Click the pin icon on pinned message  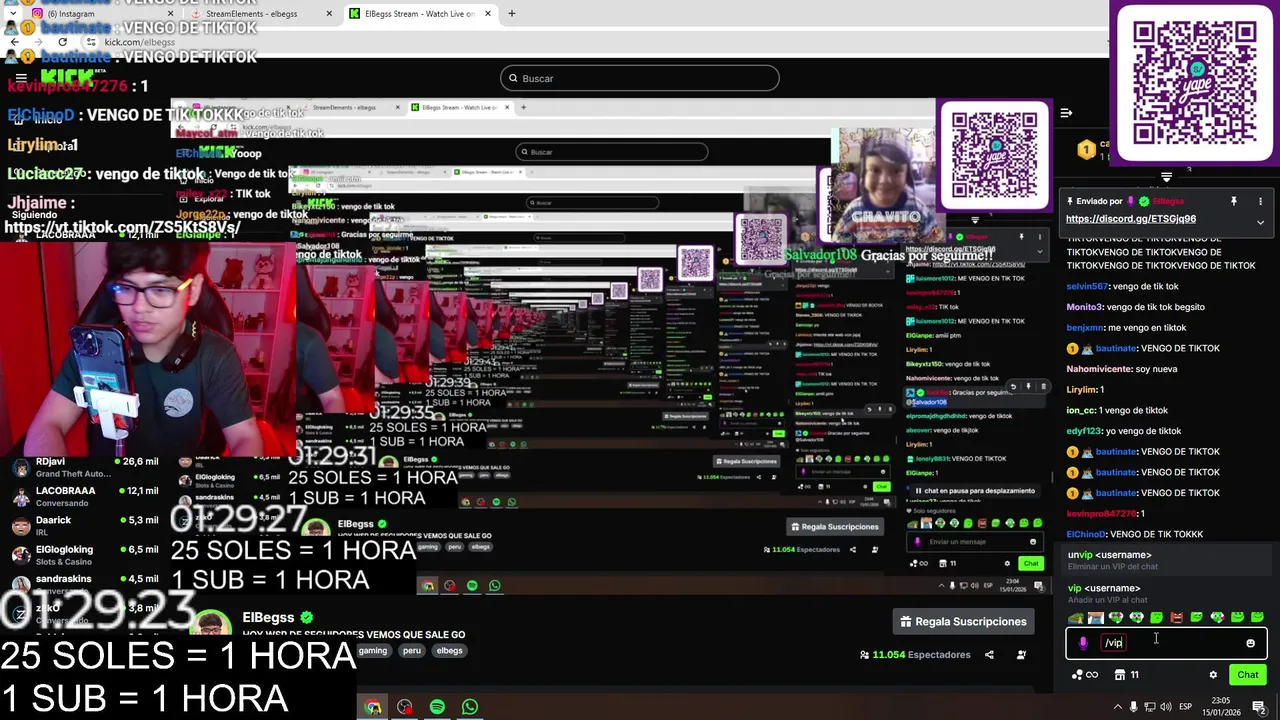[1233, 201]
